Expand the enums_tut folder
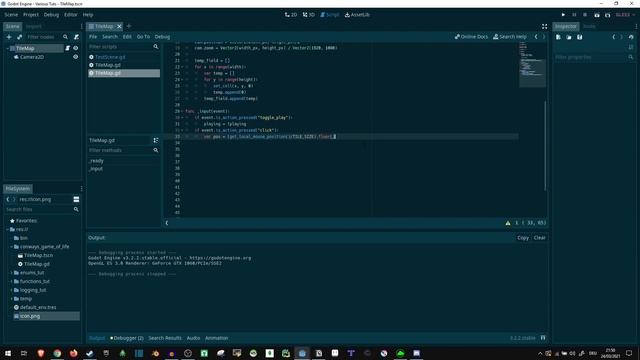 tap(11, 273)
